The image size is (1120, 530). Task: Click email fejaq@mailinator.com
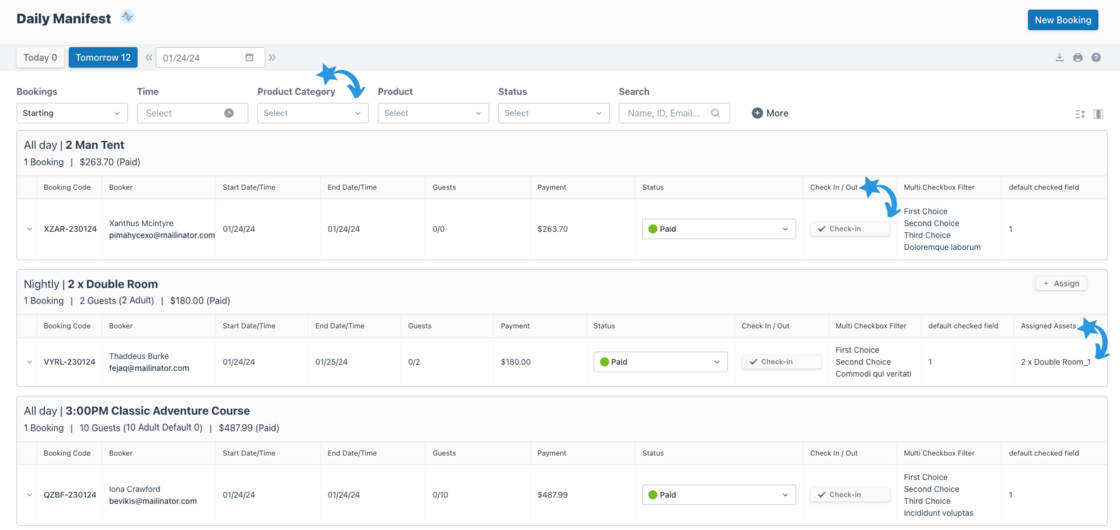pos(149,368)
